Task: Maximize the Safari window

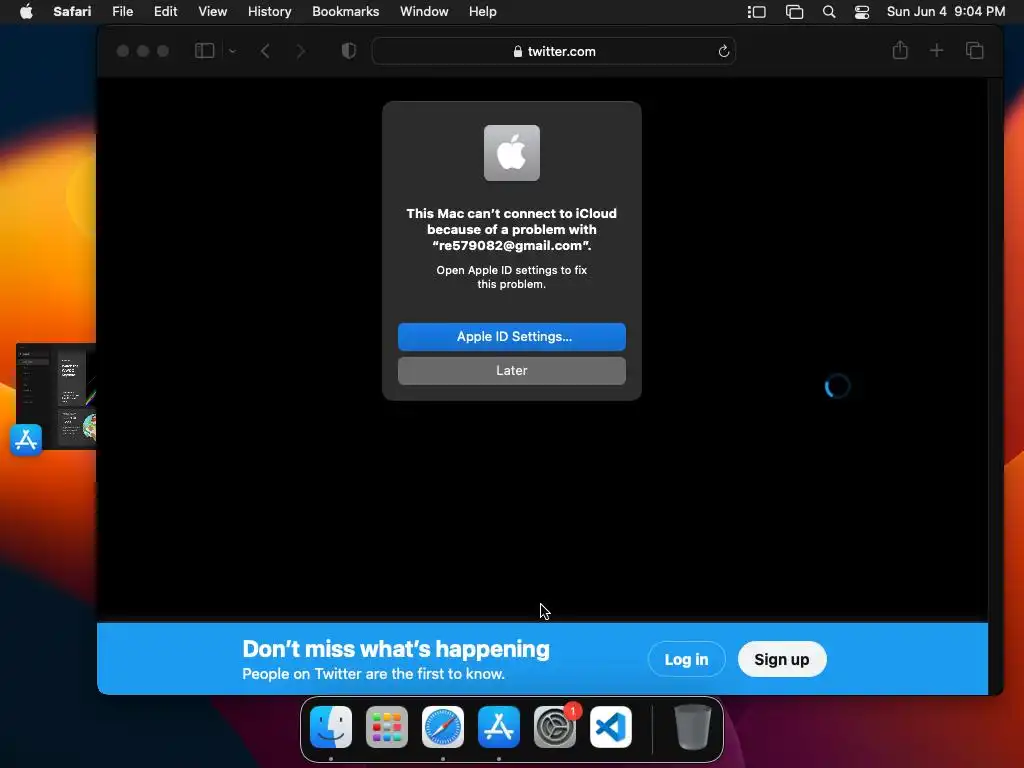Action: (x=163, y=51)
